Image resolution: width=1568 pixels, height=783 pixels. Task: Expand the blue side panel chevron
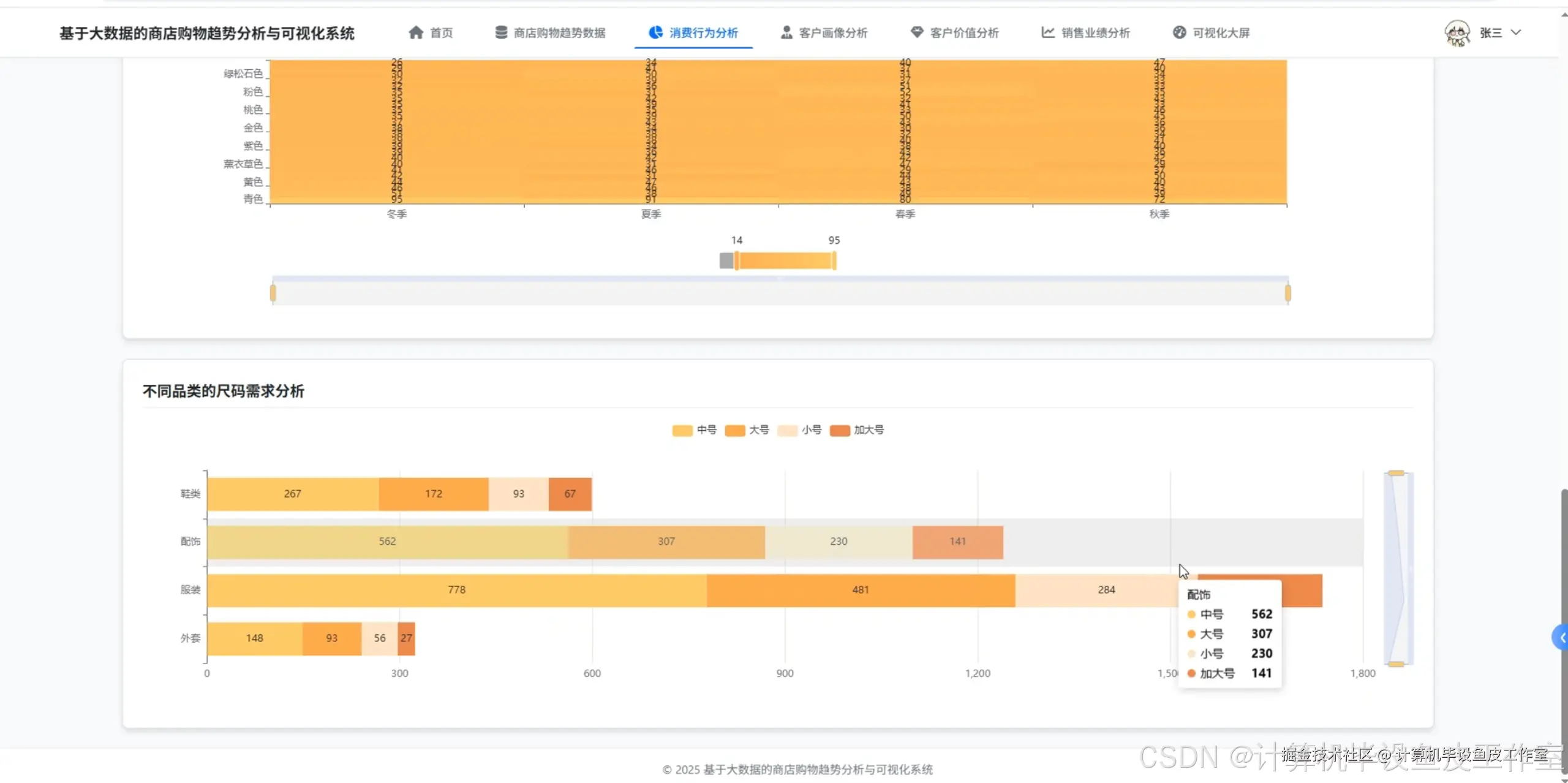[x=1561, y=638]
